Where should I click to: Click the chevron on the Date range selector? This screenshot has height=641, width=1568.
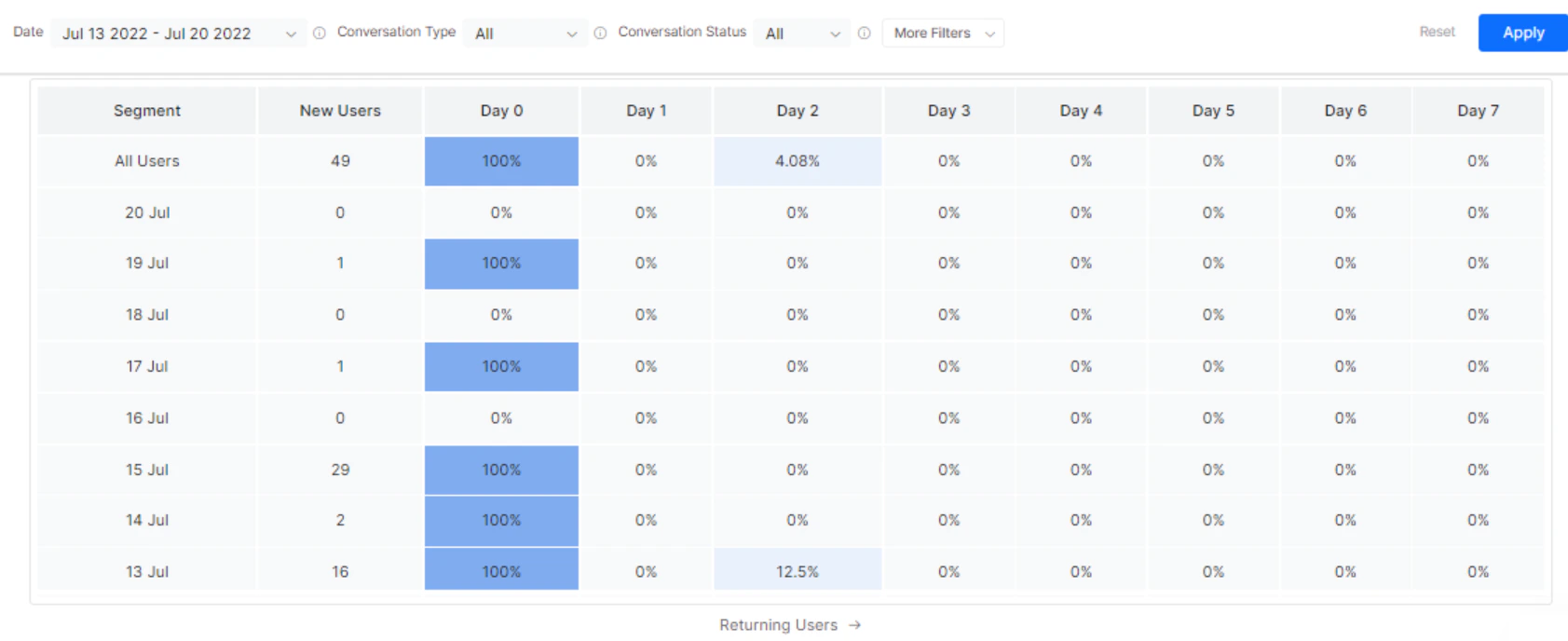pos(292,33)
